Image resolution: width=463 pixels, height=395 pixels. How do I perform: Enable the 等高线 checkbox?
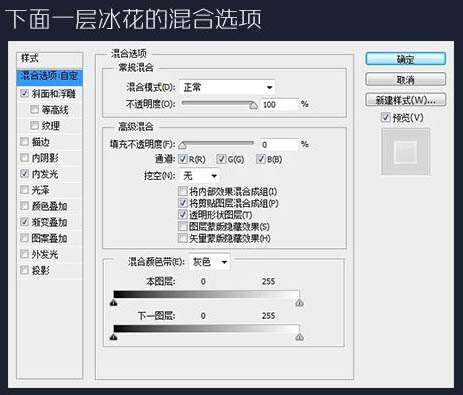pyautogui.click(x=34, y=110)
